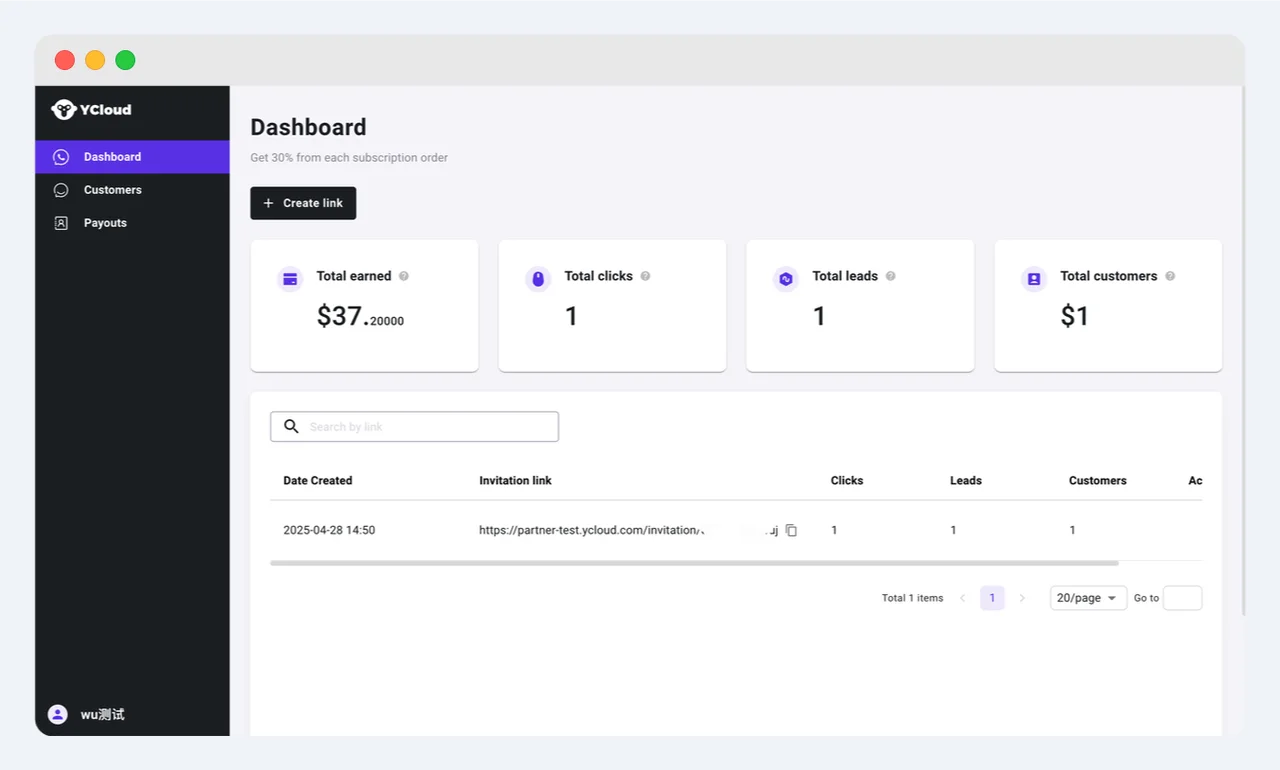Screen dimensions: 1280x770
Task: Click the user avatar icon for wu测试
Action: click(58, 714)
